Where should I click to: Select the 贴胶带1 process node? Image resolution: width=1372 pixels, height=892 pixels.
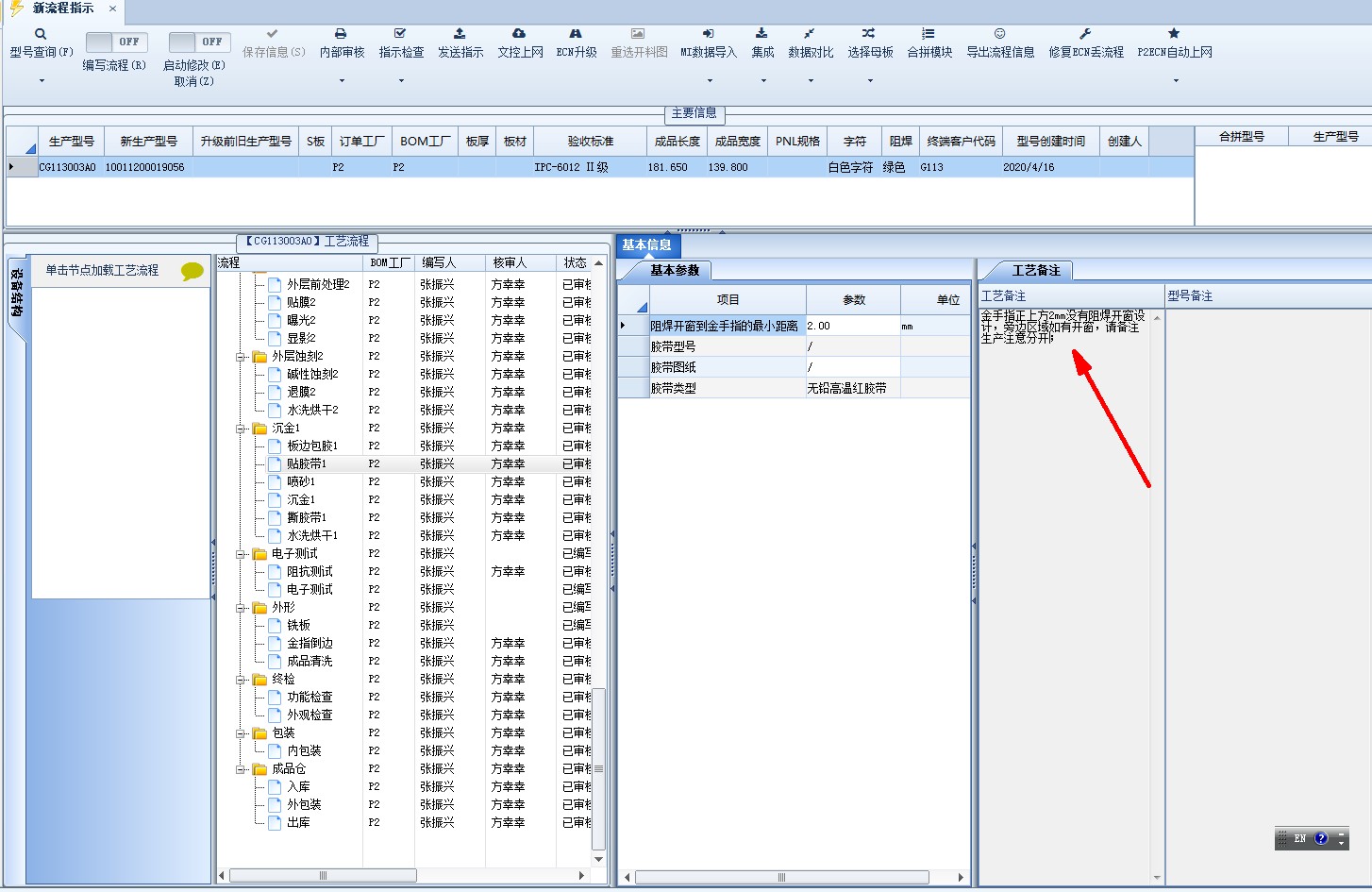tap(307, 464)
